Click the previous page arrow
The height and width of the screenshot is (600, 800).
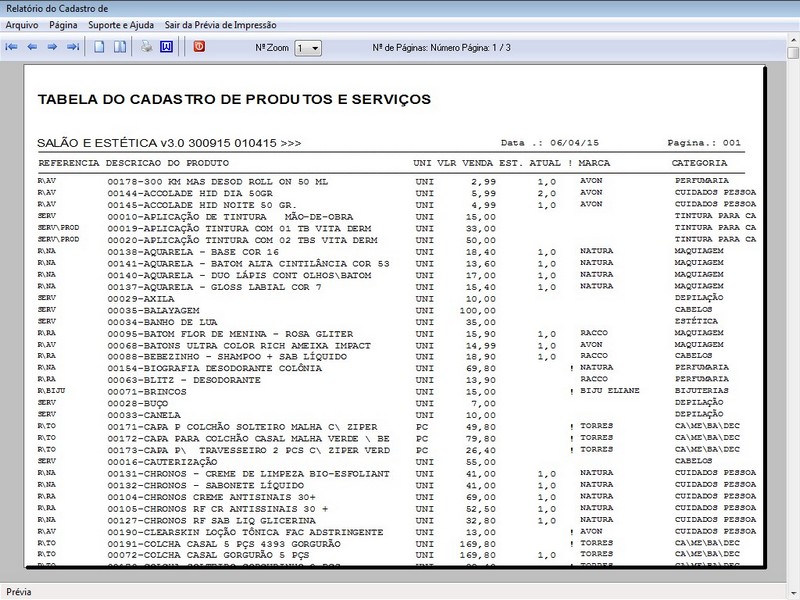32,47
